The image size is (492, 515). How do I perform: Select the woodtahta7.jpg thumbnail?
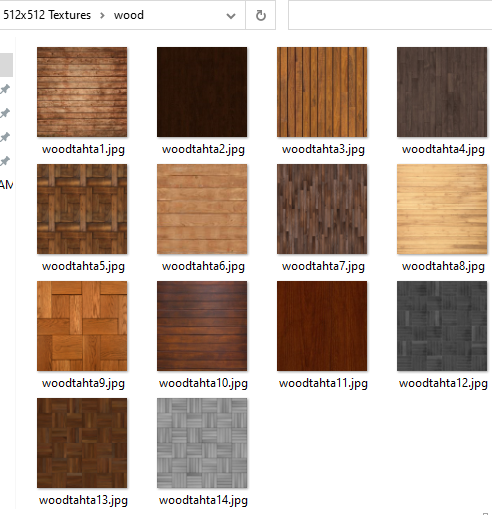322,209
